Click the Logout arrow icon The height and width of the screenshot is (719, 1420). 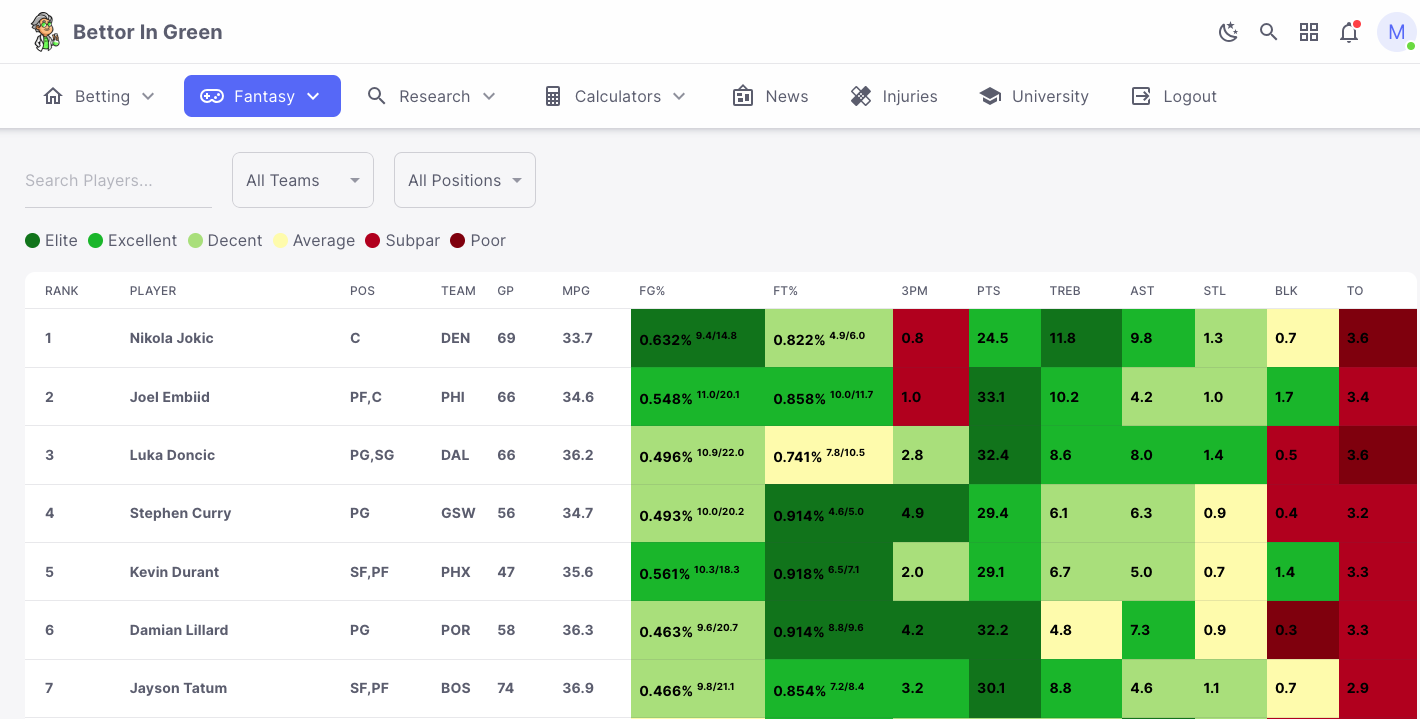click(1141, 96)
